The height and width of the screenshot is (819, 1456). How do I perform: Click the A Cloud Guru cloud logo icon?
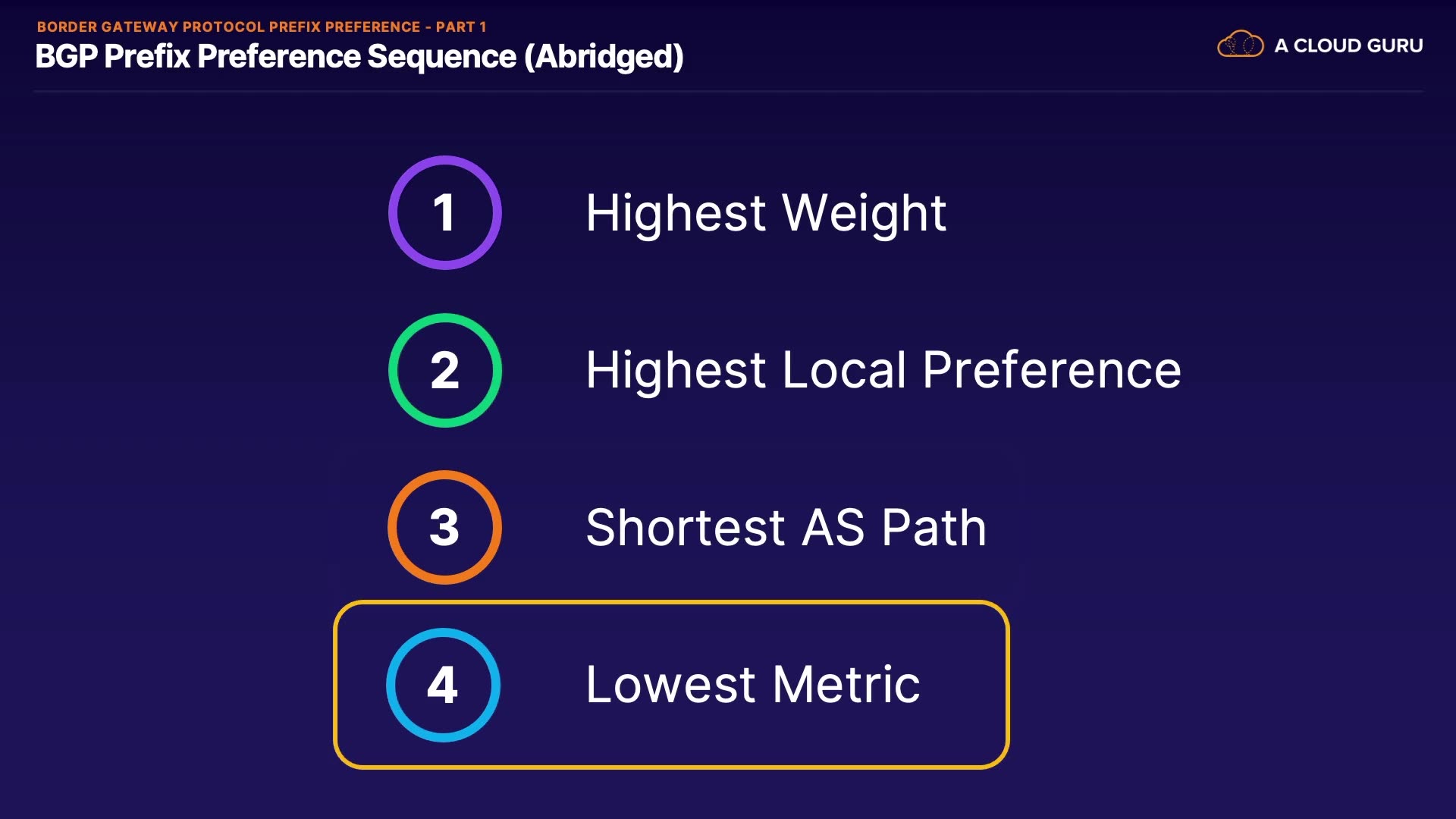(x=1240, y=45)
